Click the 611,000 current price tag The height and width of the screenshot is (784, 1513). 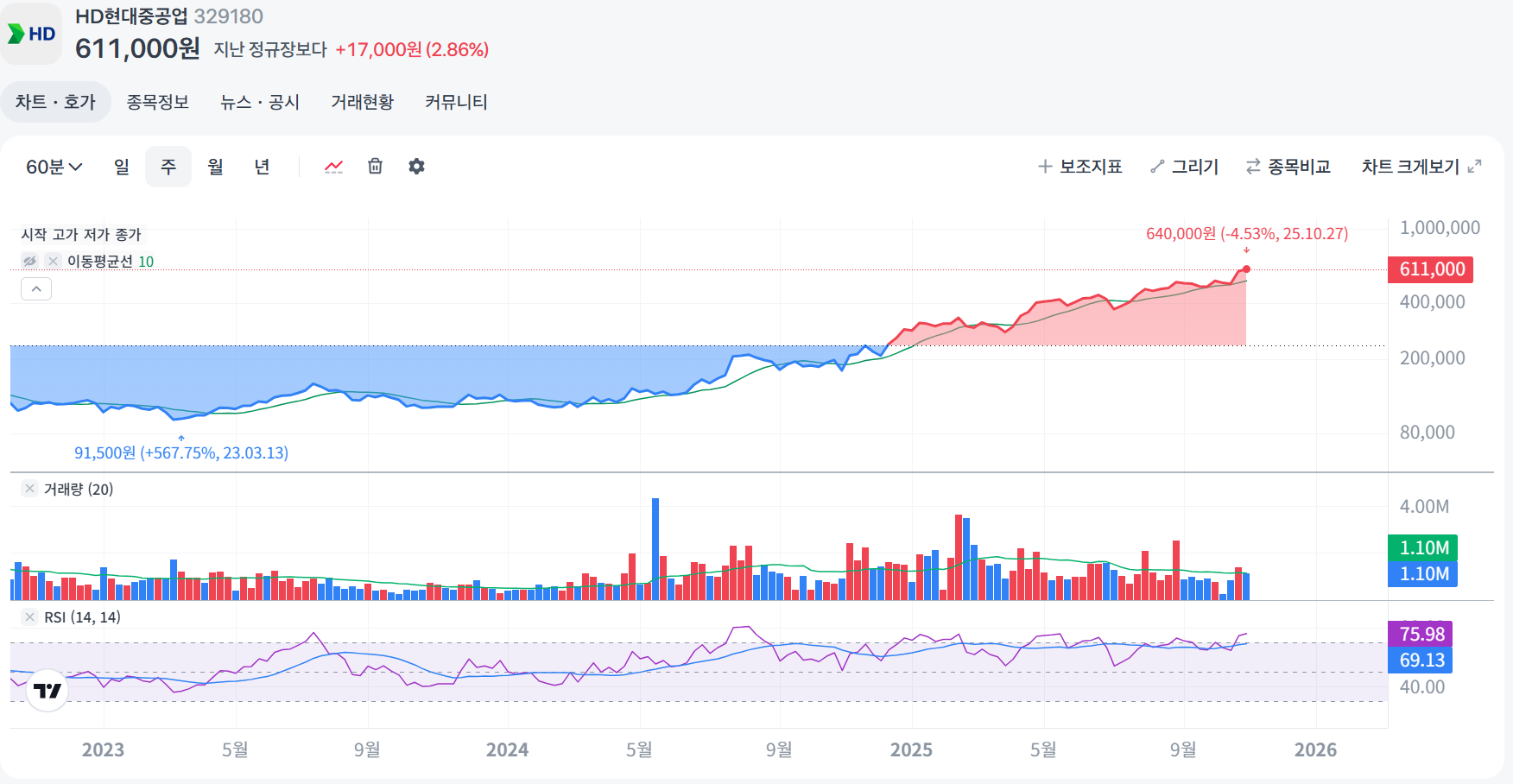[x=1431, y=269]
